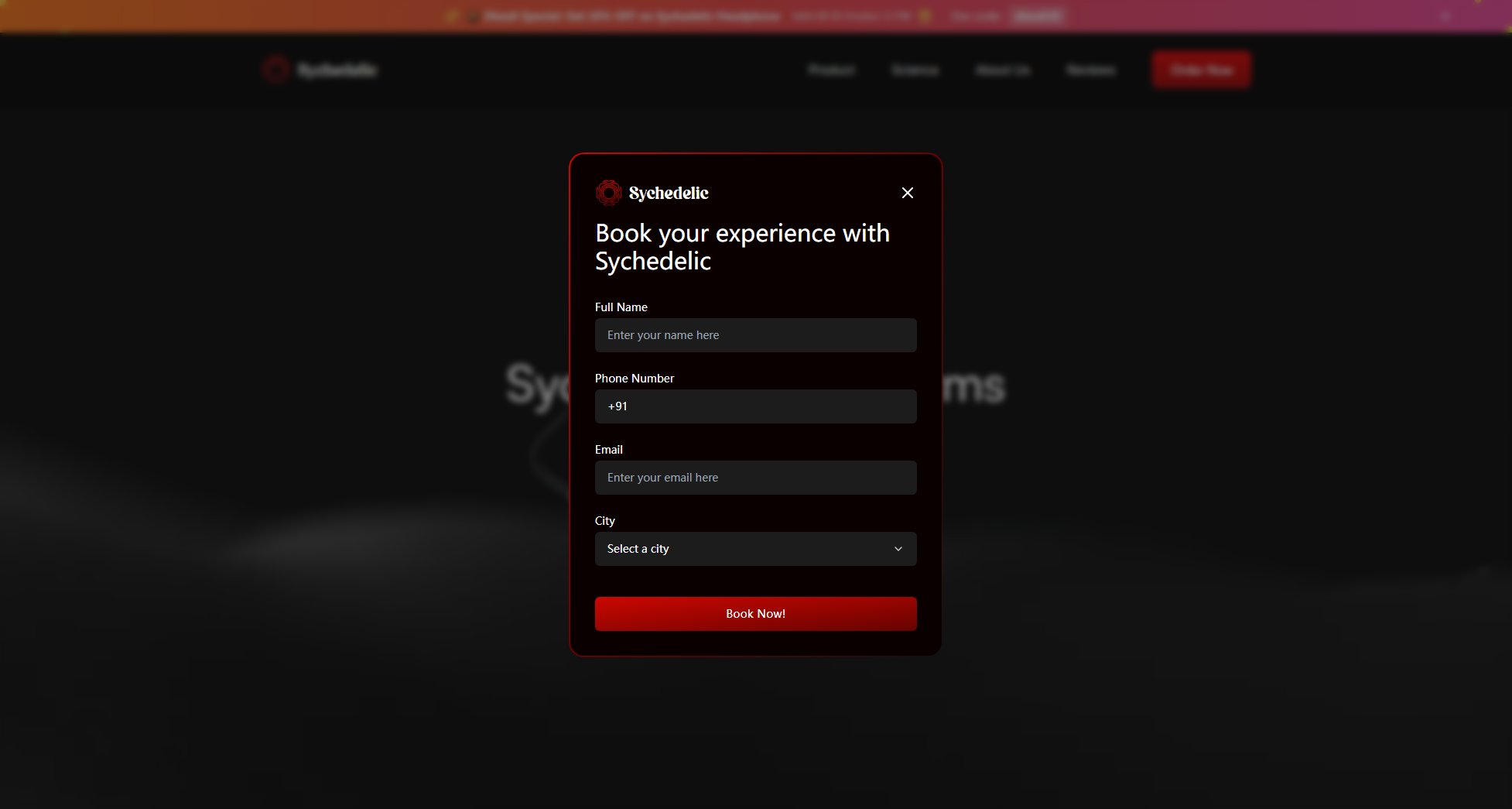This screenshot has height=809, width=1512.
Task: Click the Sychedelic wordmark in the modal
Action: click(669, 193)
